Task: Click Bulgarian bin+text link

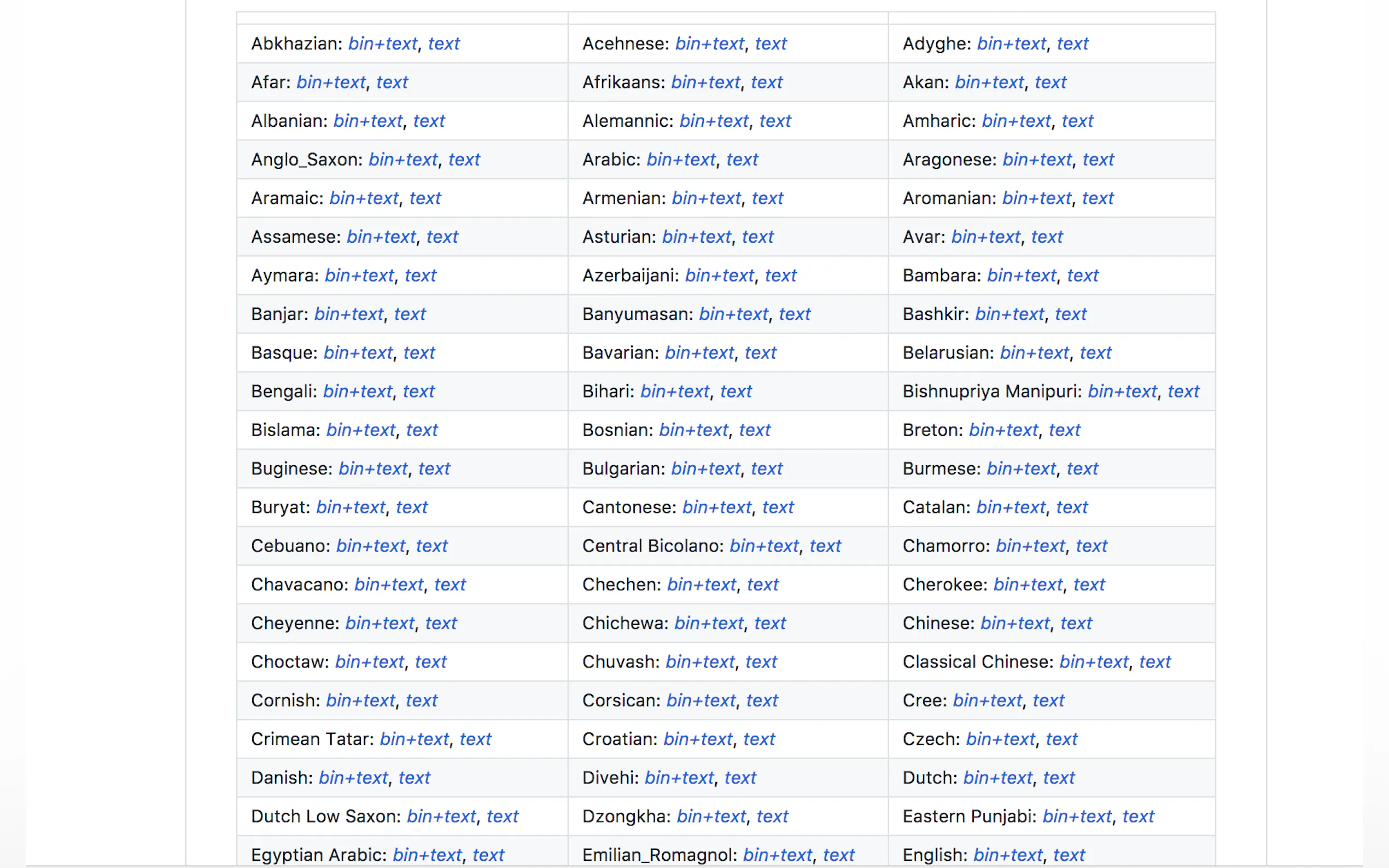Action: 705,468
